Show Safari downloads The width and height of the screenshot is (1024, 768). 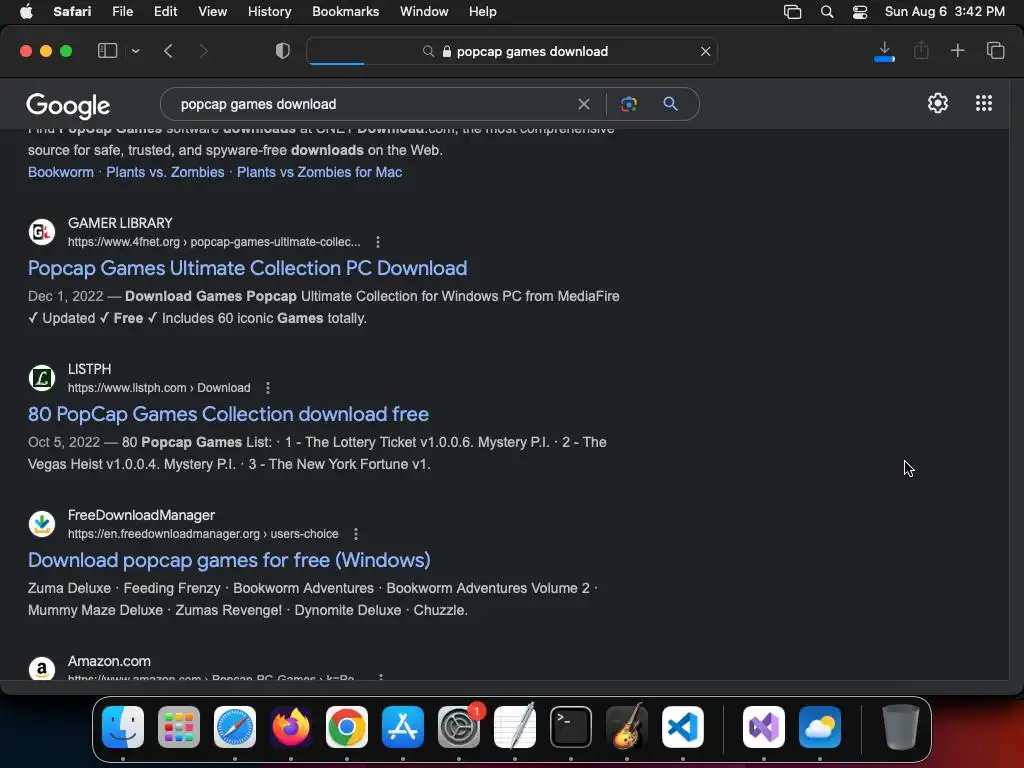pyautogui.click(x=884, y=51)
